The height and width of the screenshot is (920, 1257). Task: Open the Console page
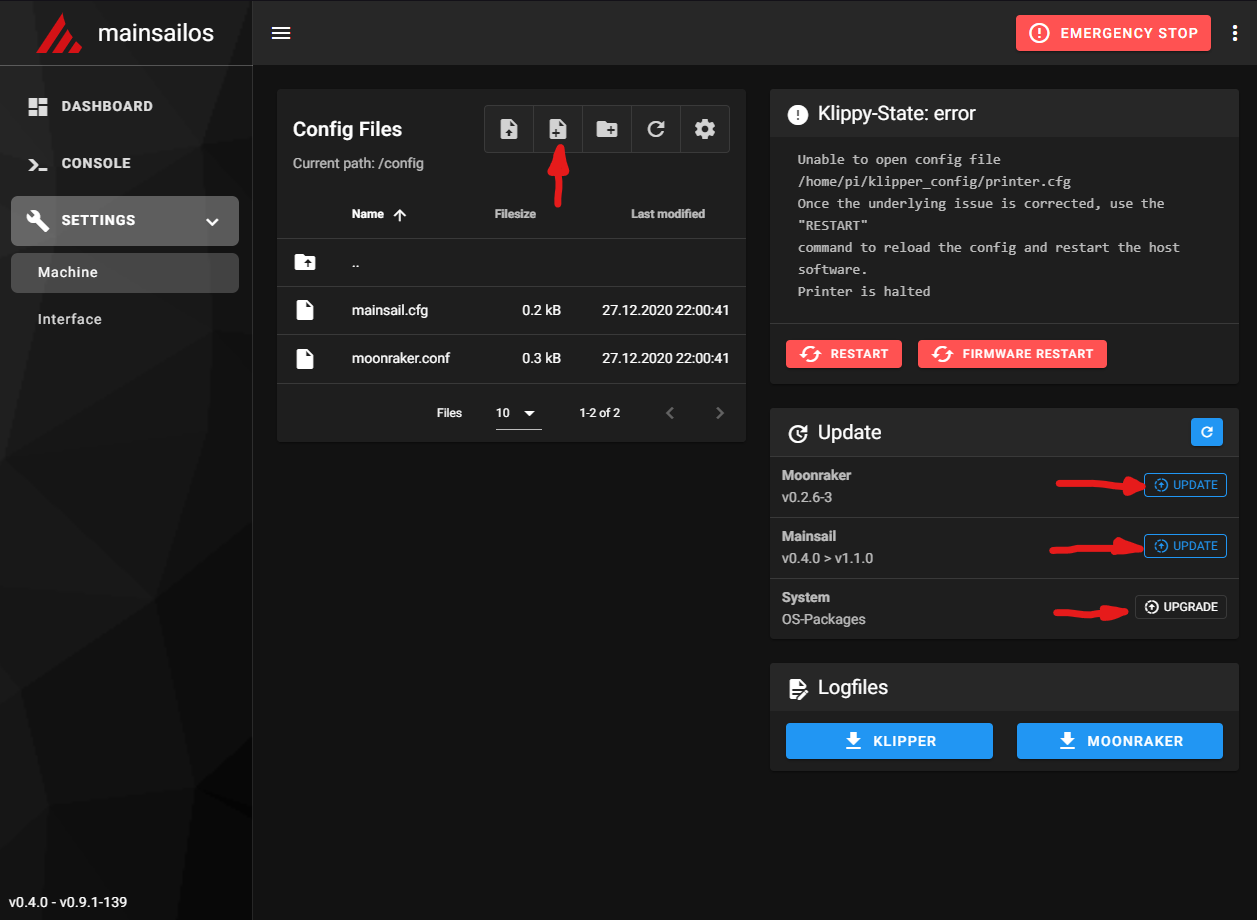pos(96,163)
